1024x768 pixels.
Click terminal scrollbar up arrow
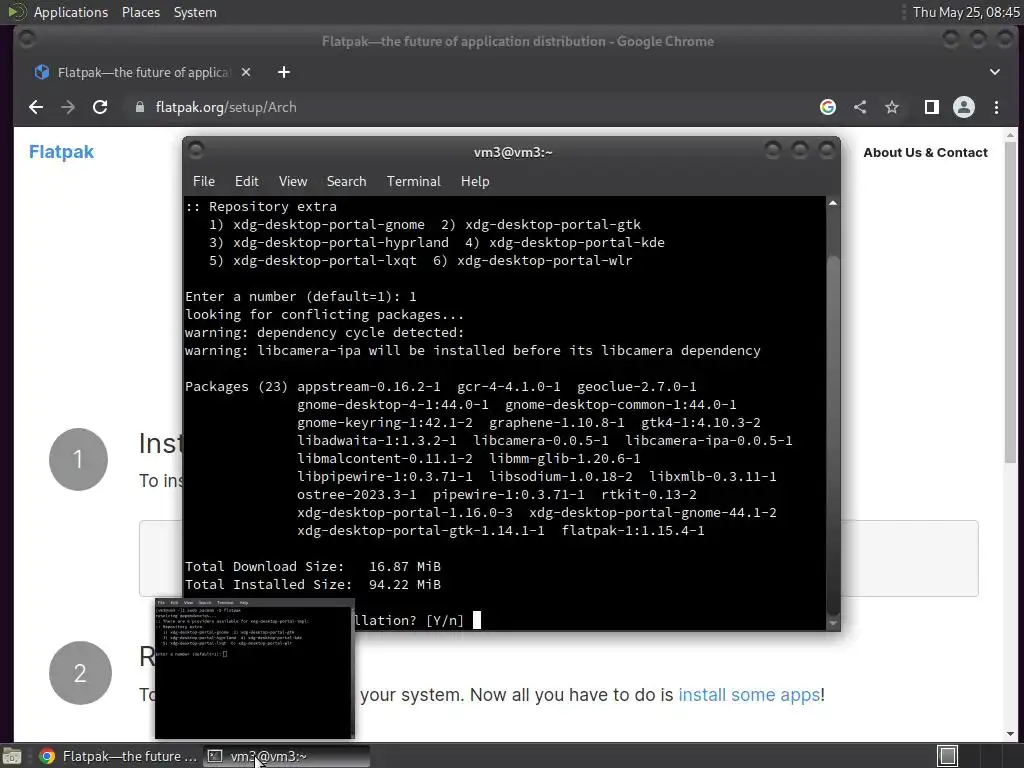[833, 204]
